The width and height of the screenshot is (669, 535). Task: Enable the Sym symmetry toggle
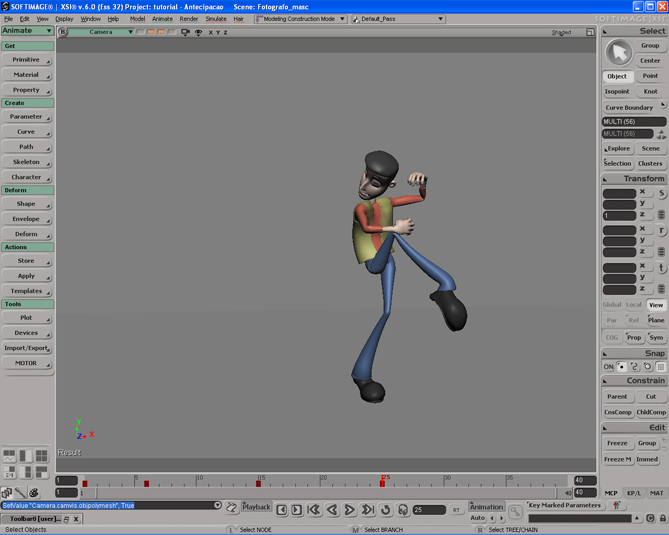pyautogui.click(x=656, y=338)
